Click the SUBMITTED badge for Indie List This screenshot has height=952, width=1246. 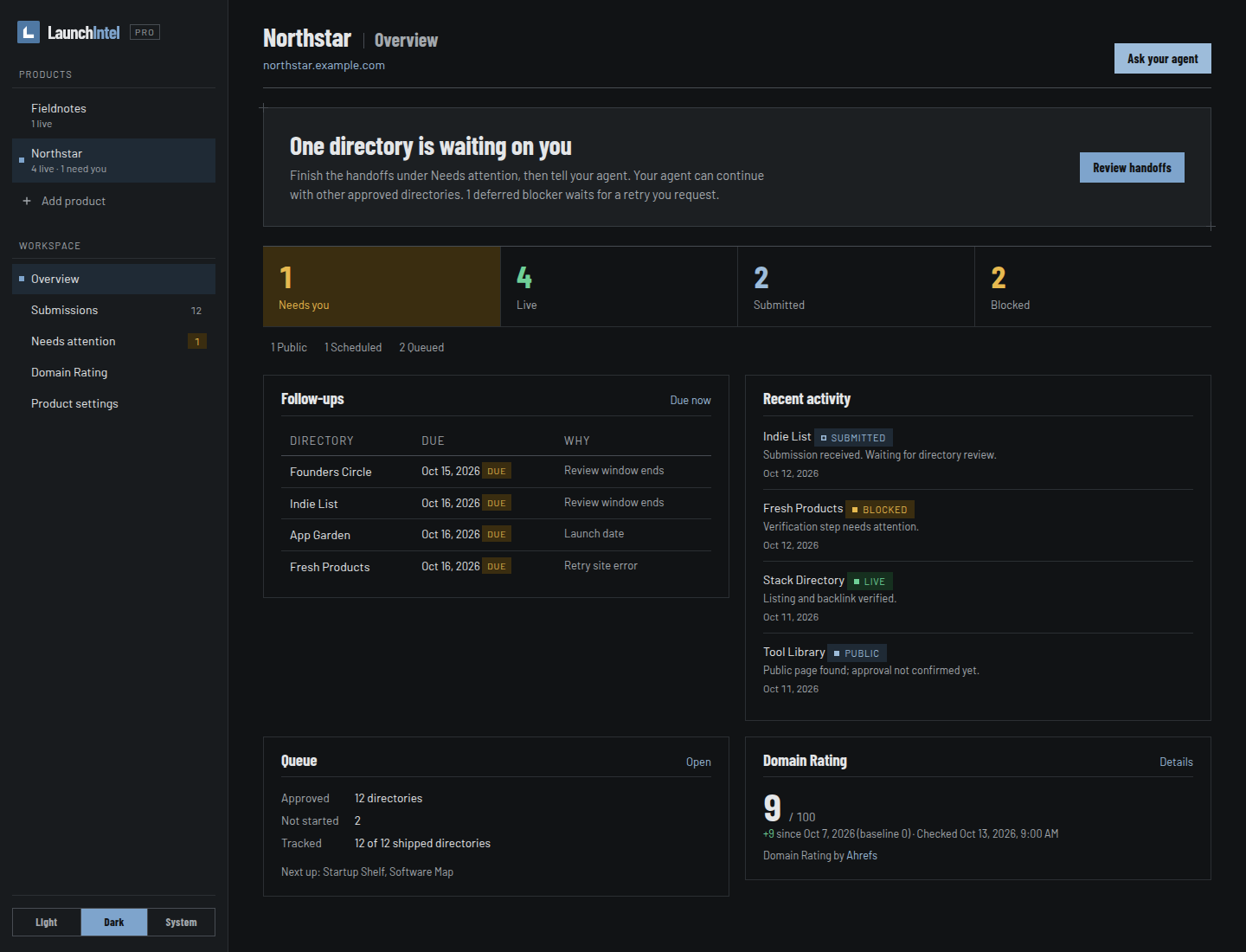click(853, 438)
